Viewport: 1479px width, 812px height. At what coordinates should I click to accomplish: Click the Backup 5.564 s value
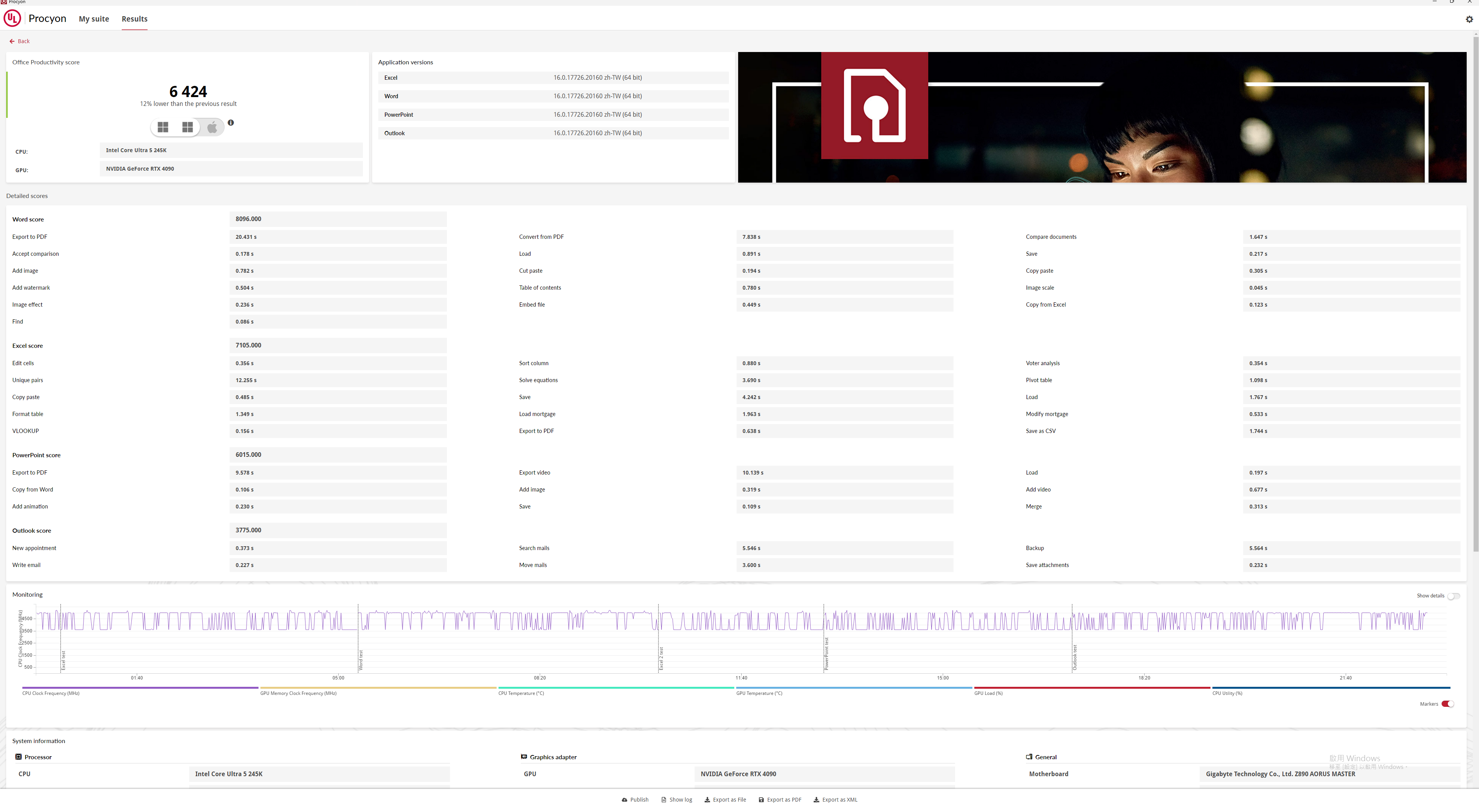[1351, 548]
